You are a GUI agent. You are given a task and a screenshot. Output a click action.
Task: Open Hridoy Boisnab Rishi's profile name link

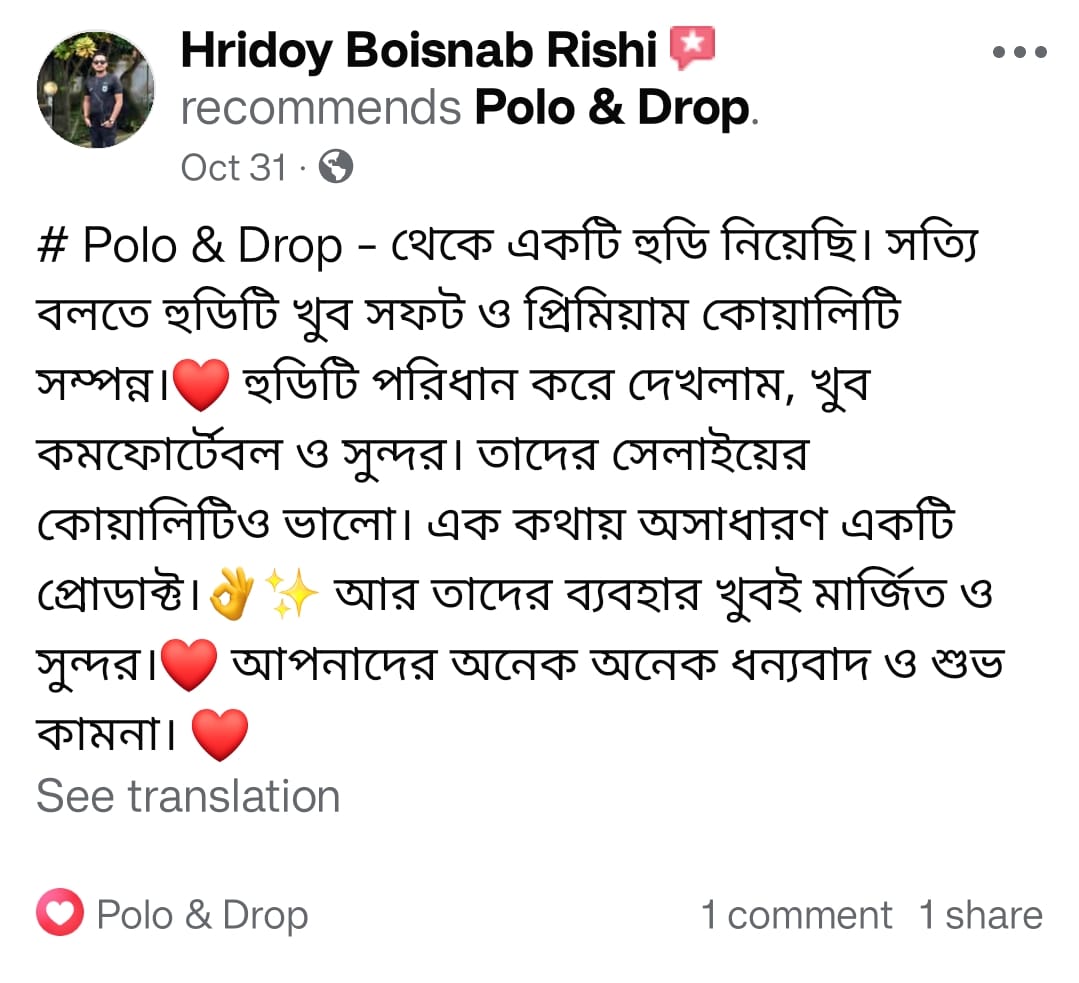(417, 49)
